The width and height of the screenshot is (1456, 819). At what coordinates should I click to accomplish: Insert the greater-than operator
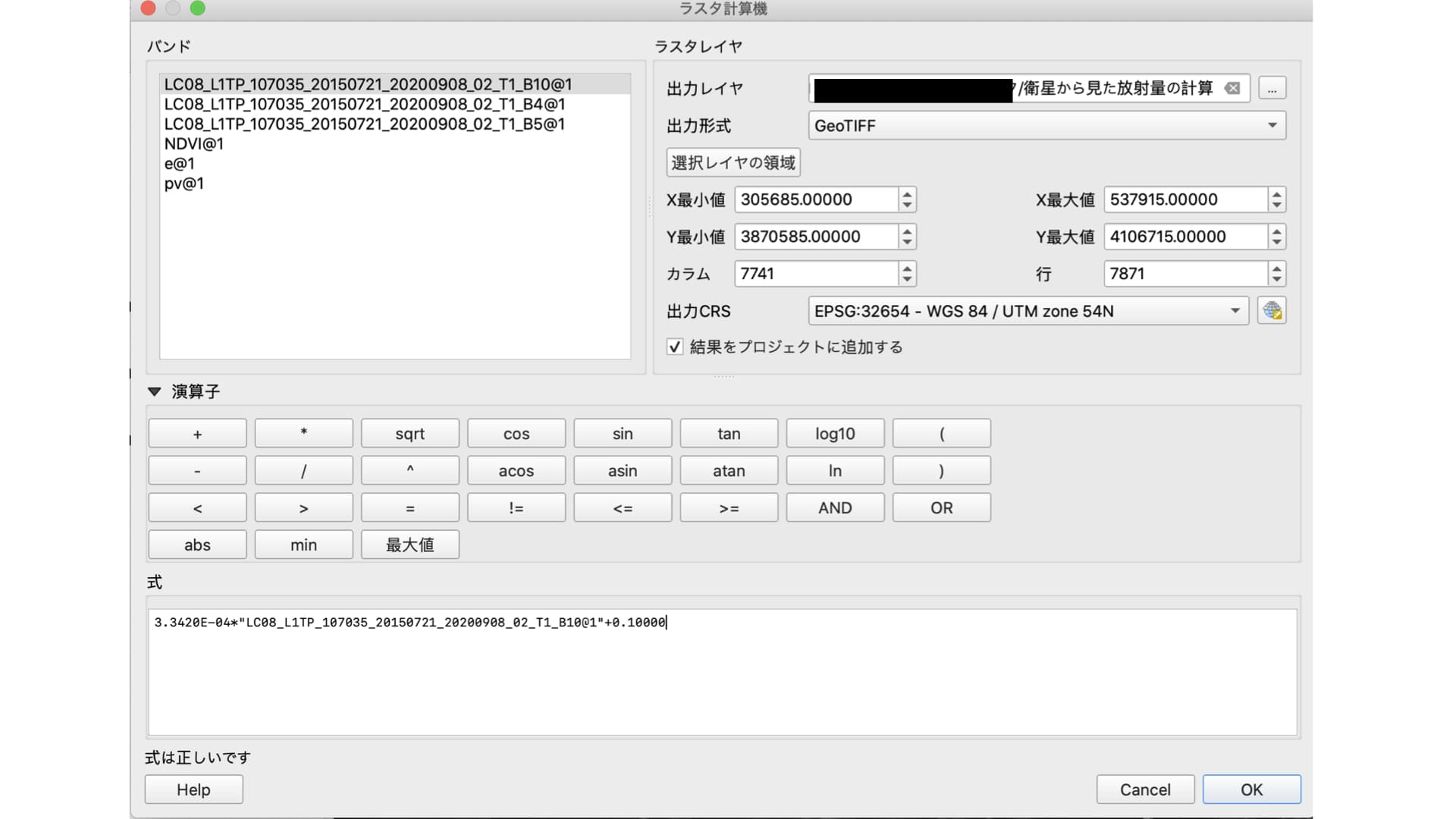303,508
